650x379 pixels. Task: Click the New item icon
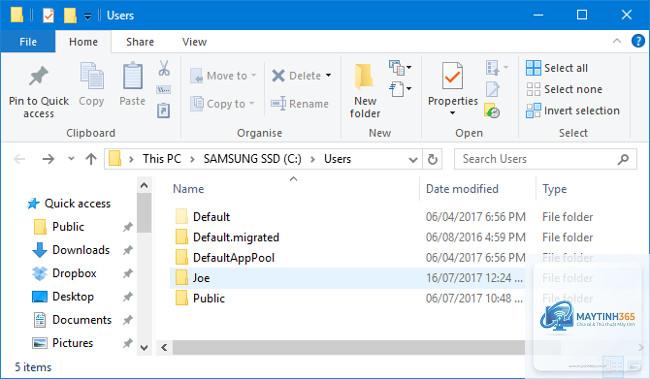397,68
